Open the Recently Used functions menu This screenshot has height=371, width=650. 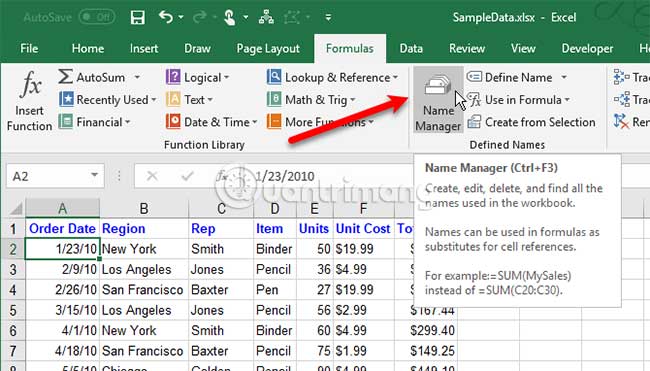tap(108, 100)
